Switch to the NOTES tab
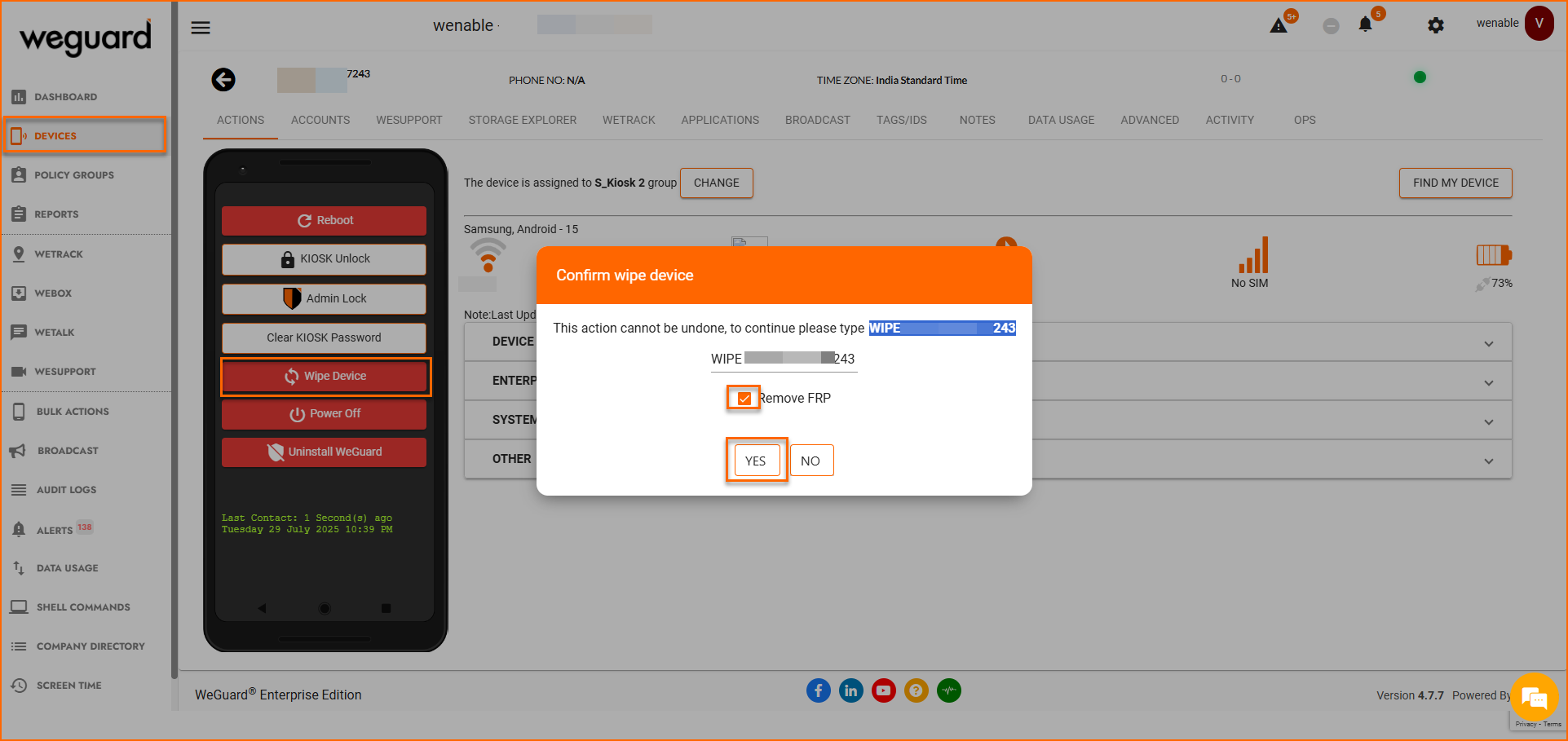1568x741 pixels. pos(978,120)
